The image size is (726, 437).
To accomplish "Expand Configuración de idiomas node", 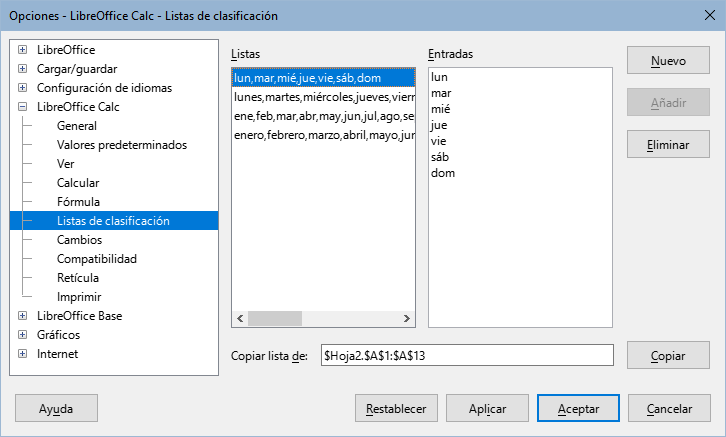I will [23, 88].
